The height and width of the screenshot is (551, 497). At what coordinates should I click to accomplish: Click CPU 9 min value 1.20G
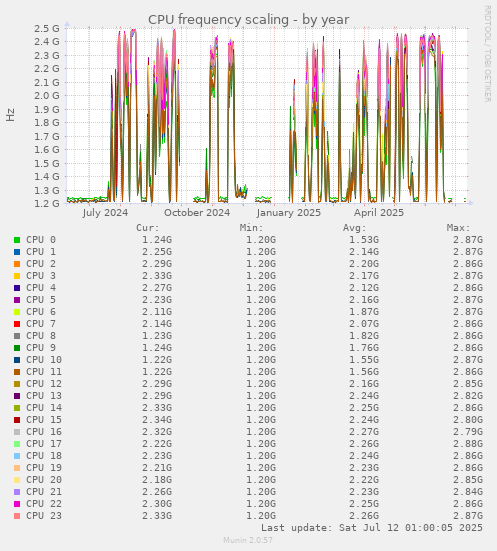[x=261, y=348]
